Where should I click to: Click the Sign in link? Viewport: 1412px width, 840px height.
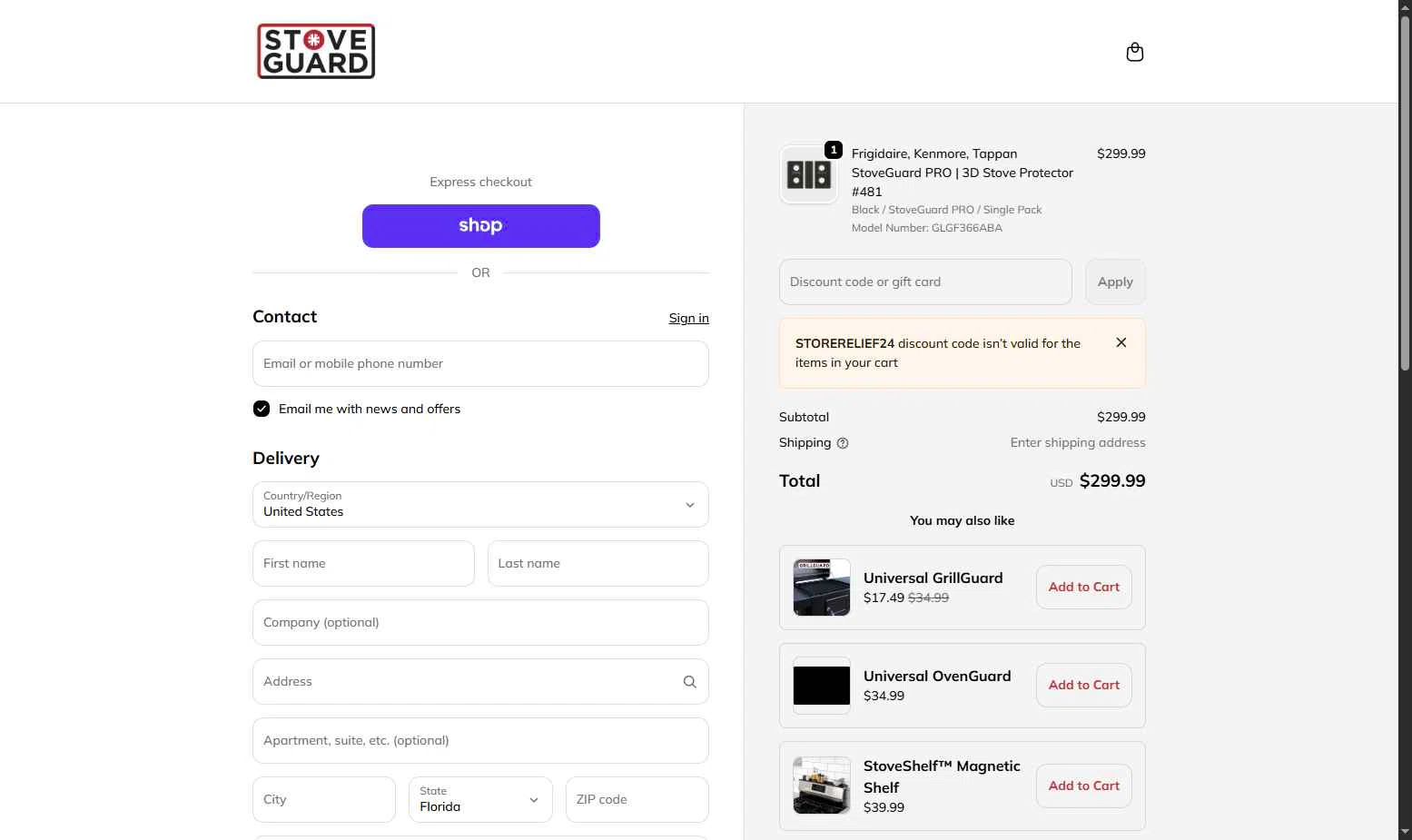tap(688, 318)
